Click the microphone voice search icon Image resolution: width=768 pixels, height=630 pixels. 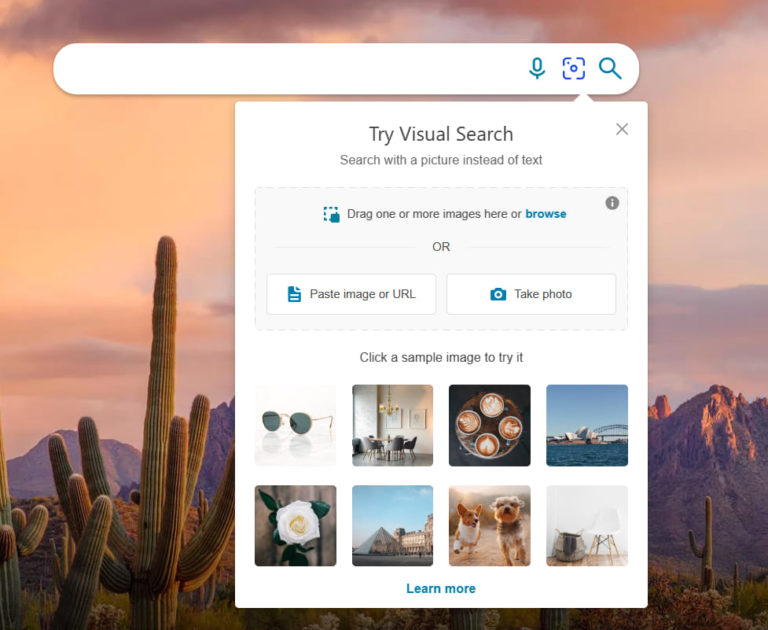tap(537, 68)
